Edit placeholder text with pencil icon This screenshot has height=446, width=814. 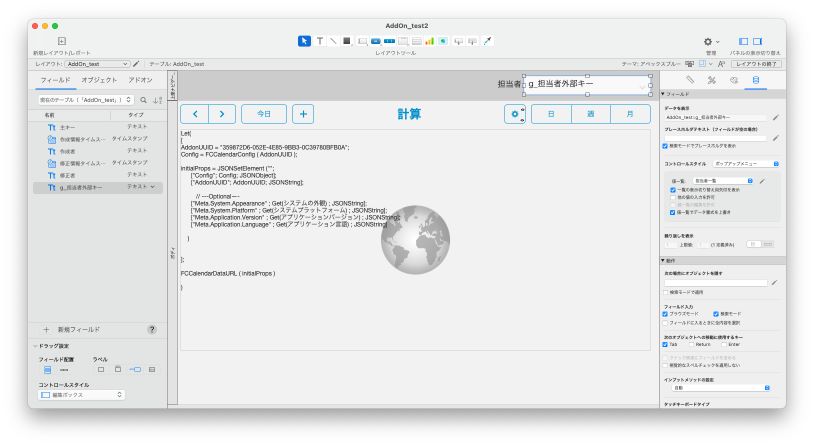pos(776,138)
